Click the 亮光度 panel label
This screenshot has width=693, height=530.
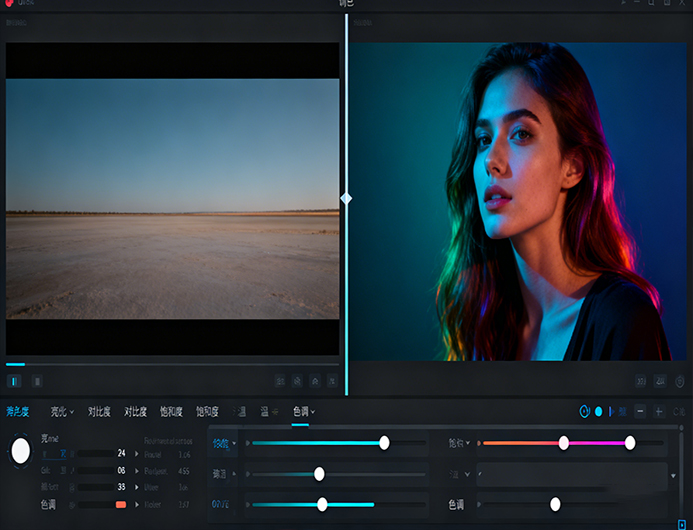click(x=18, y=411)
